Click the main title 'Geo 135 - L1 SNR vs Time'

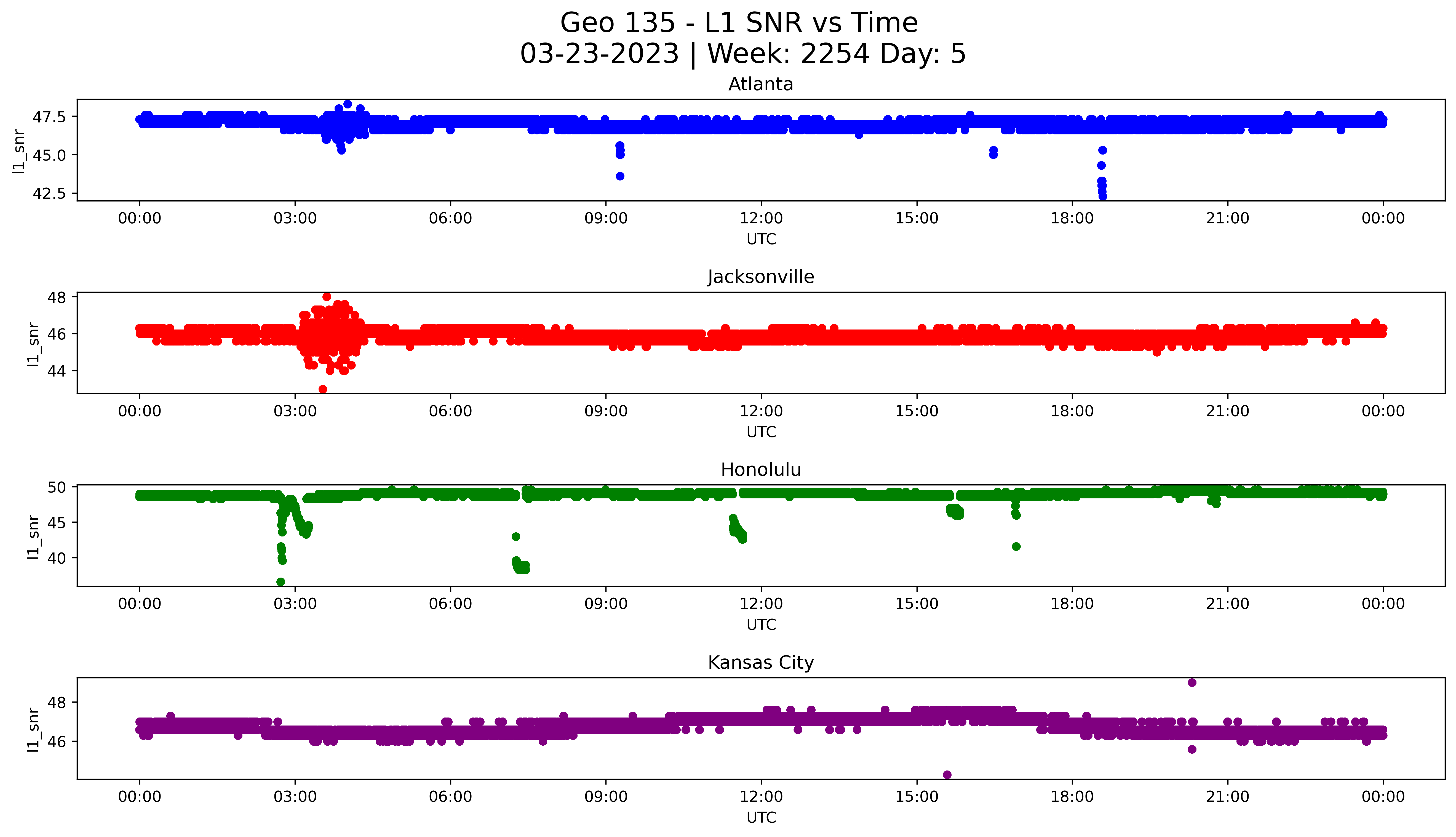click(x=739, y=23)
